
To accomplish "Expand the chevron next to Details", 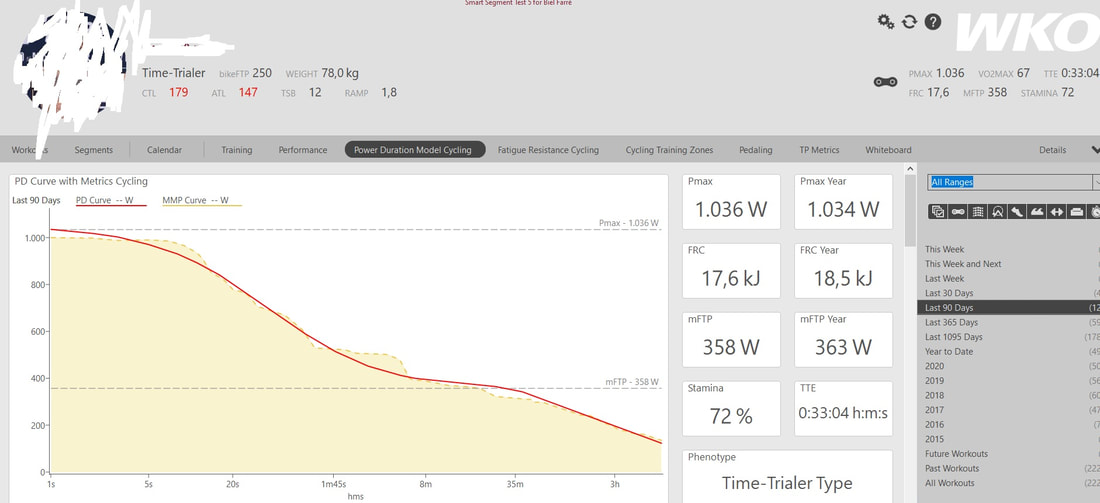I will [x=1095, y=149].
